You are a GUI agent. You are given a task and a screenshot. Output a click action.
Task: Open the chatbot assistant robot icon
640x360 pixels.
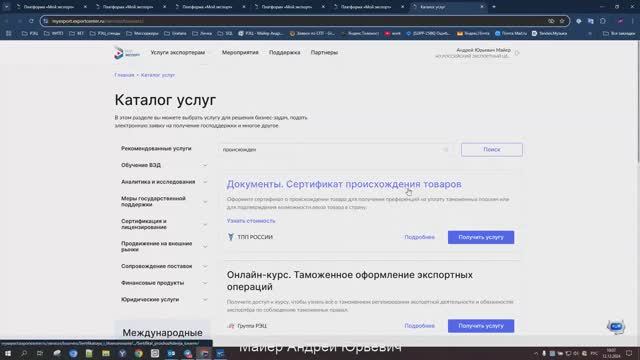pos(616,327)
